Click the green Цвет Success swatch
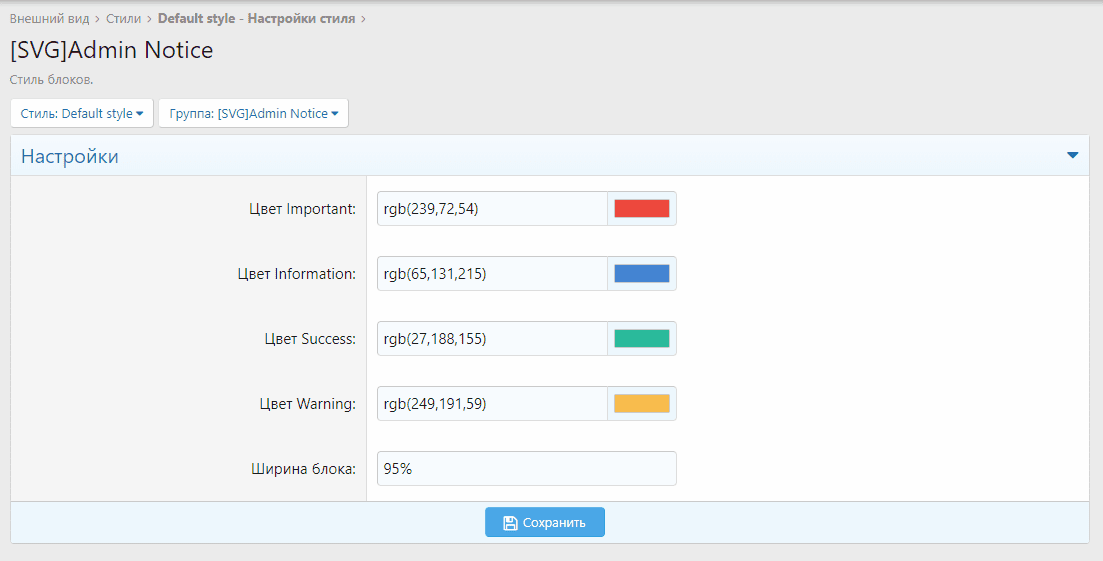The height and width of the screenshot is (561, 1103). click(641, 339)
